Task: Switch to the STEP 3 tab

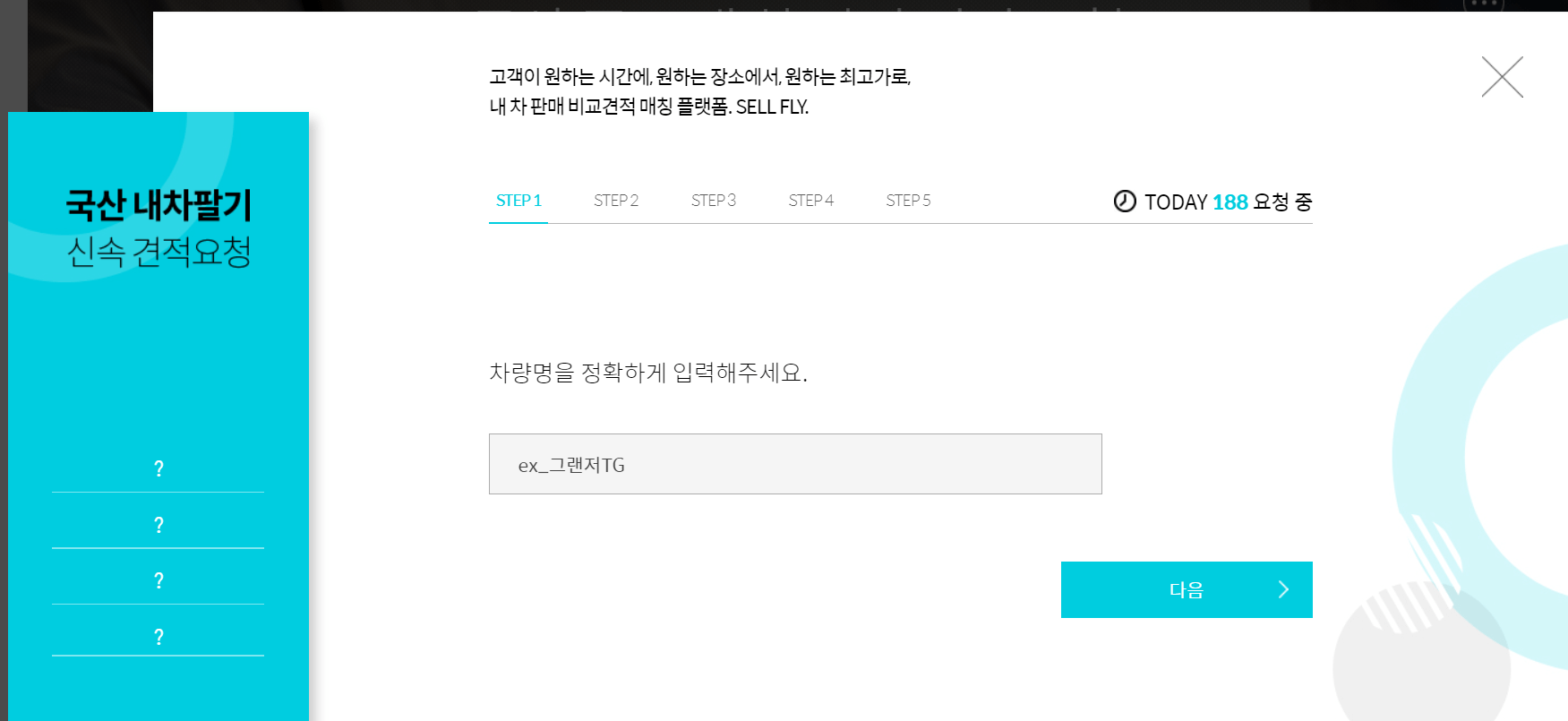Action: pos(714,201)
